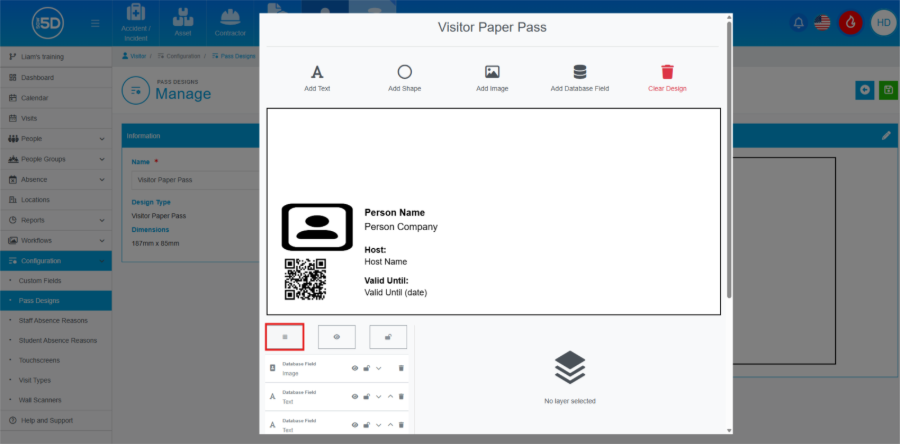Lock the Text layer directly under the Image layer
The height and width of the screenshot is (444, 903).
point(366,396)
